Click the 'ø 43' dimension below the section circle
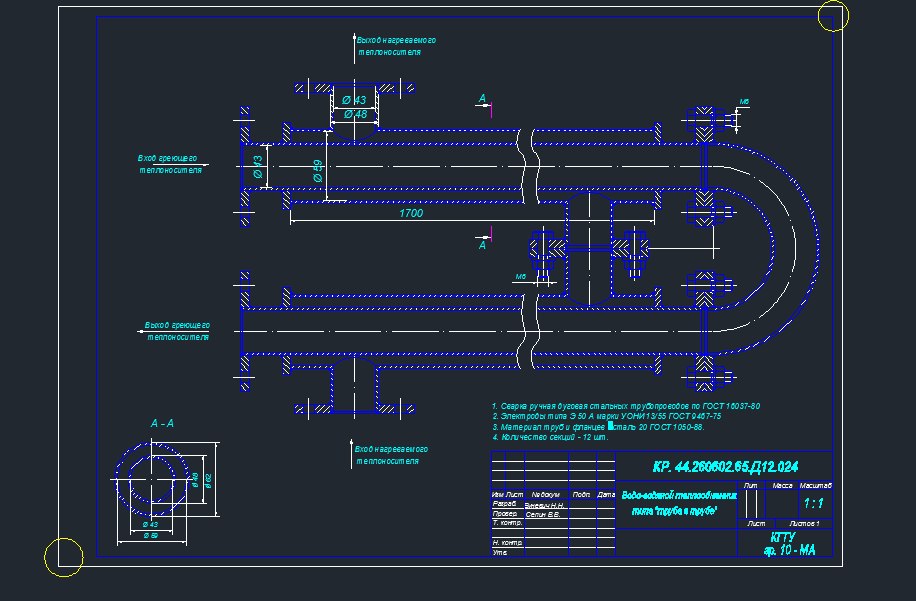This screenshot has width=916, height=601. click(x=151, y=524)
